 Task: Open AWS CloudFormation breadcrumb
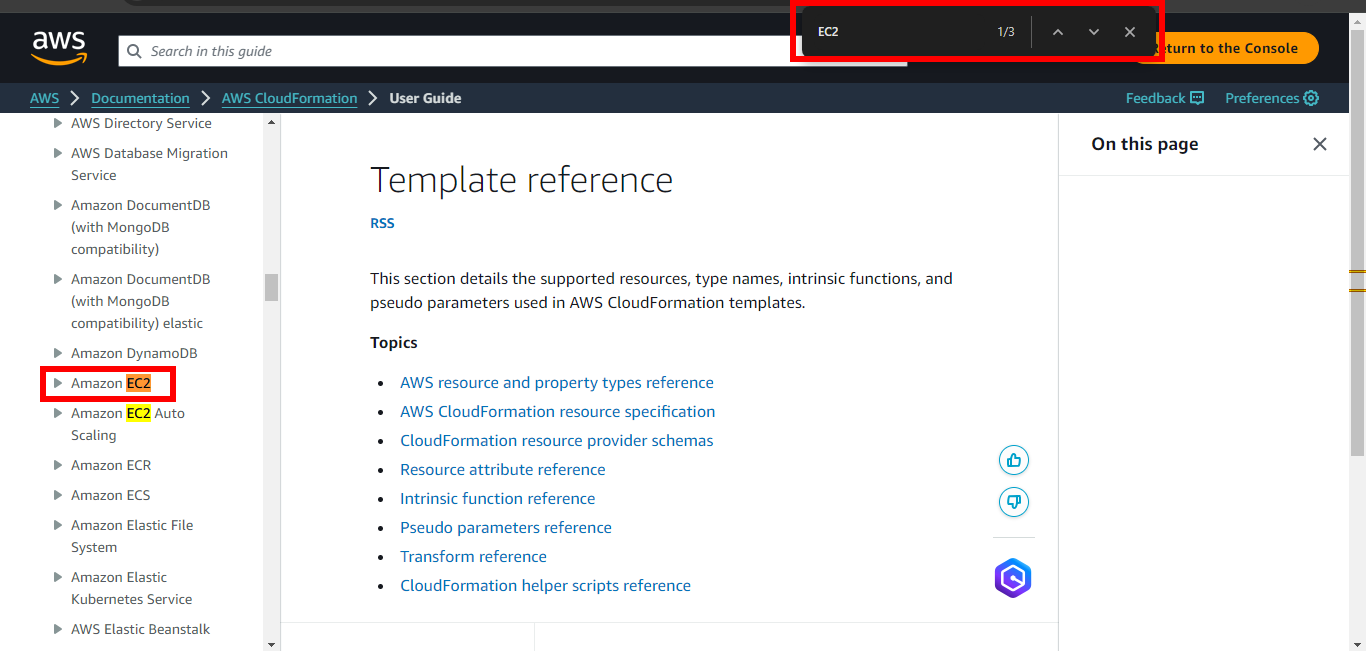click(x=289, y=98)
